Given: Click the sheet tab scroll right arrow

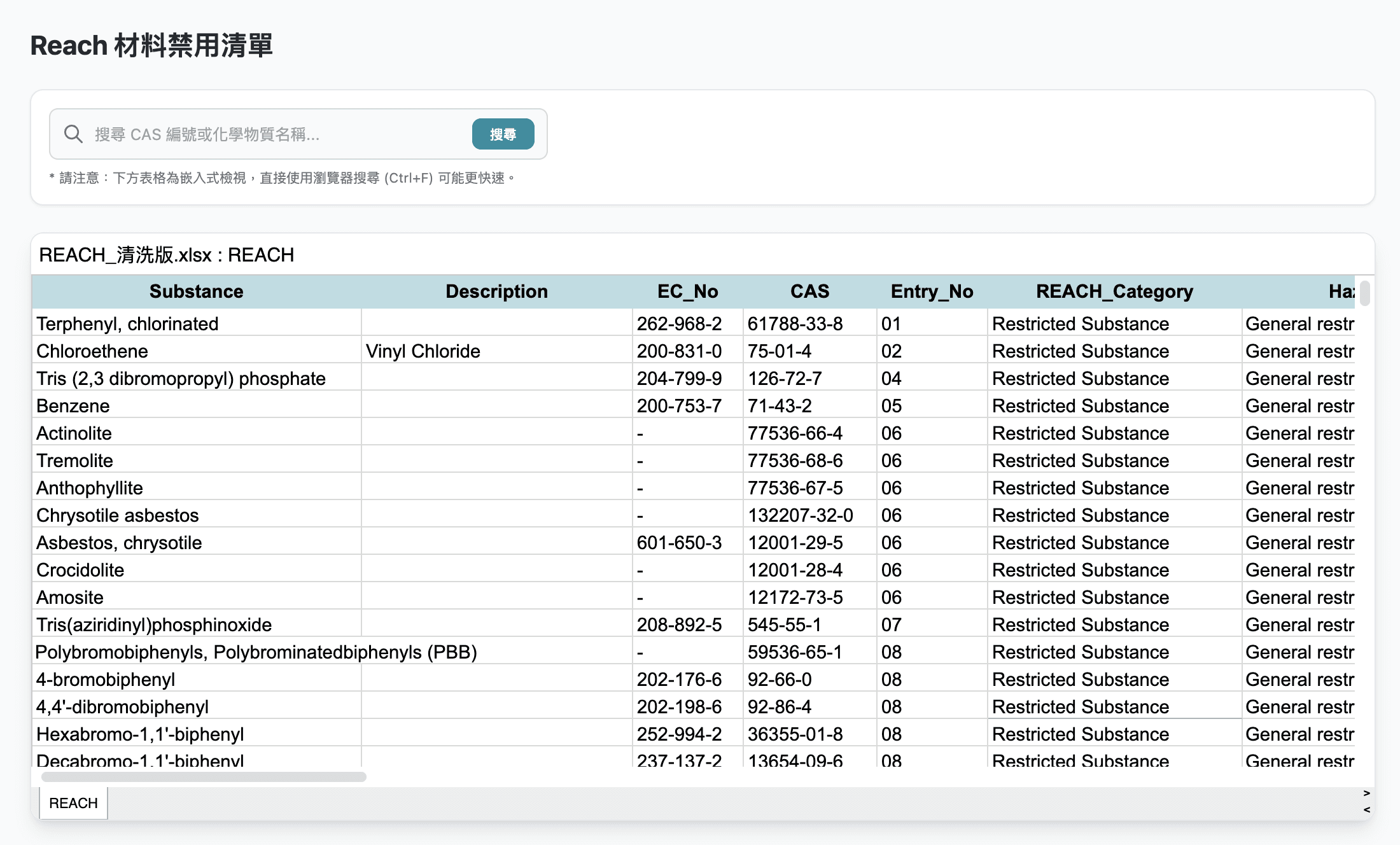Looking at the screenshot, I should pyautogui.click(x=1366, y=793).
